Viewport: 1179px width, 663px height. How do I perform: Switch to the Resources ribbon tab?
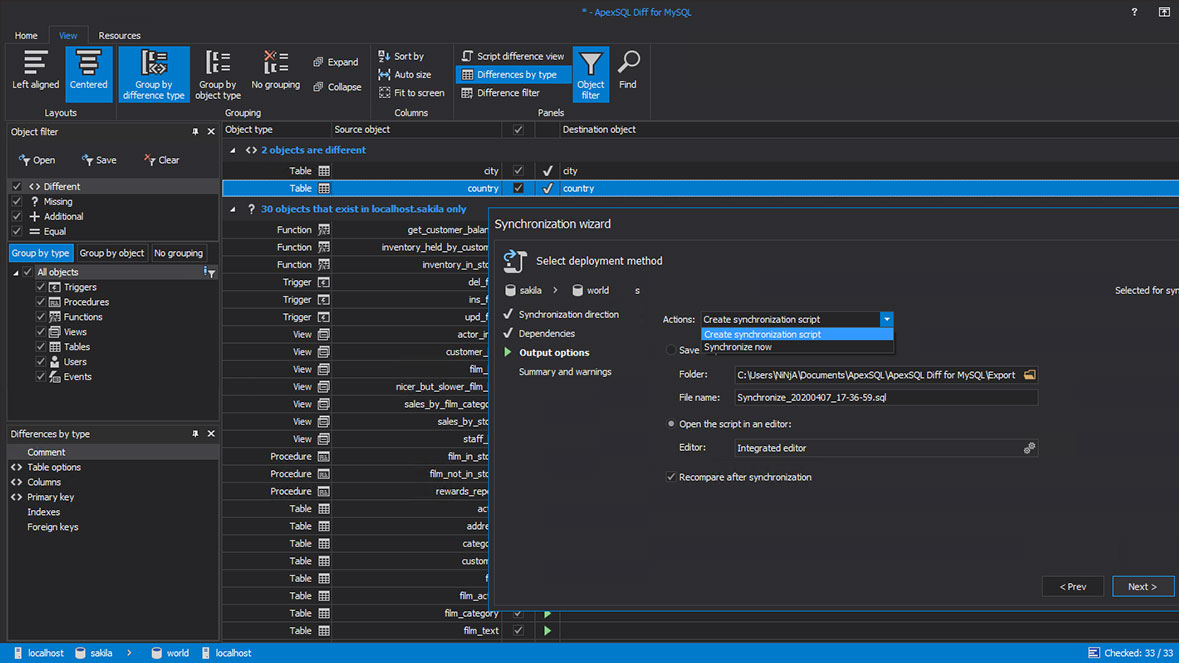coord(119,35)
